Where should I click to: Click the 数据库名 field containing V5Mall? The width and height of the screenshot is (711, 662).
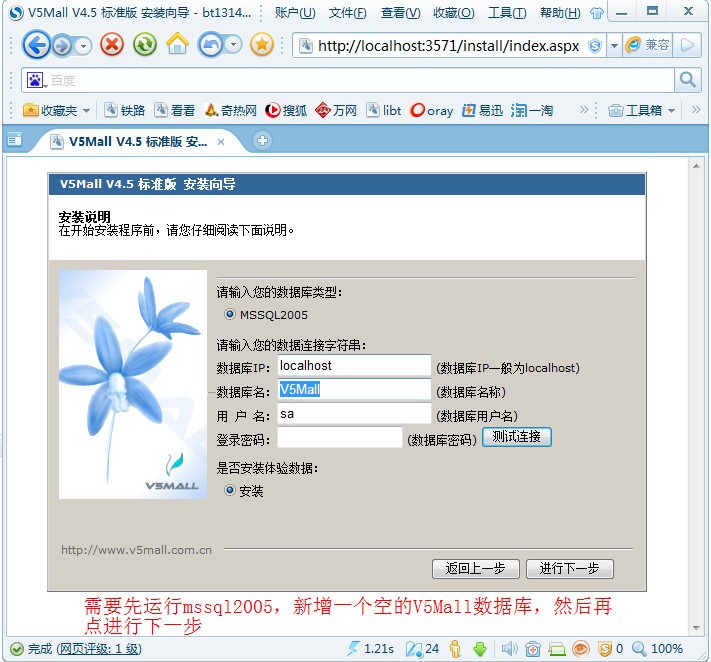pos(354,389)
